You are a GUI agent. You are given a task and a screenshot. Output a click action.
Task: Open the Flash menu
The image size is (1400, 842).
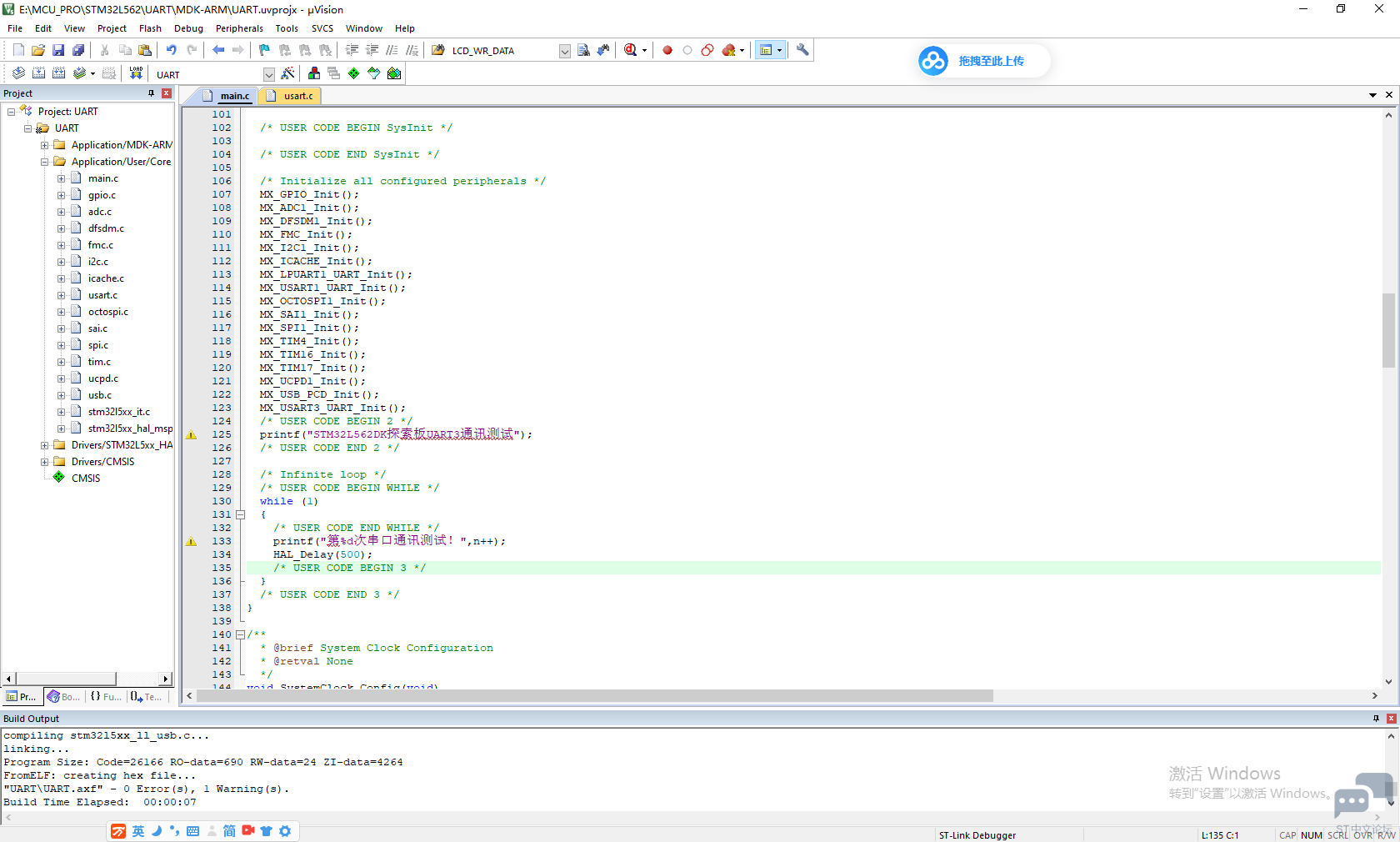click(150, 28)
